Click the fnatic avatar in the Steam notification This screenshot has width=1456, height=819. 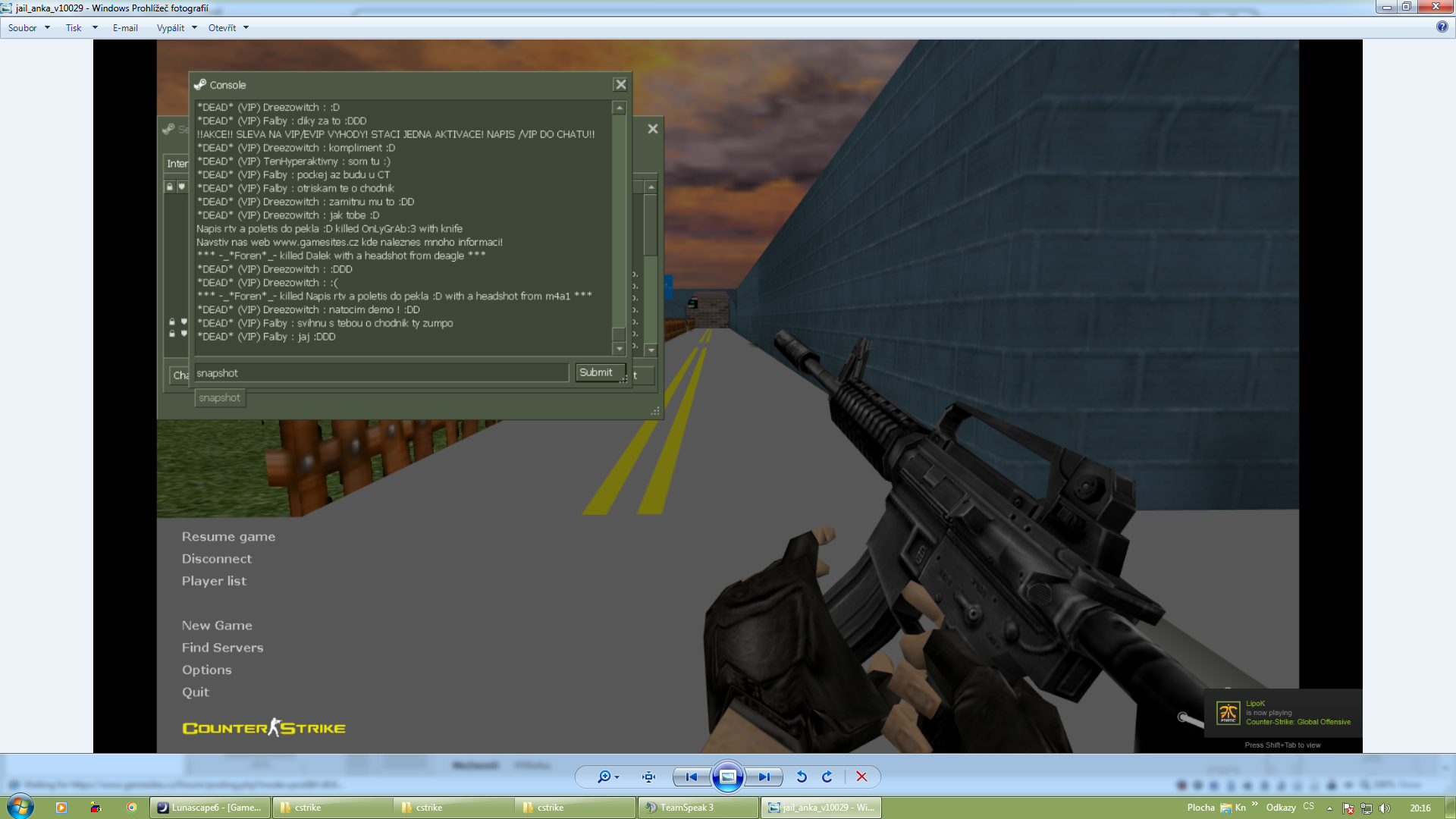click(1228, 713)
